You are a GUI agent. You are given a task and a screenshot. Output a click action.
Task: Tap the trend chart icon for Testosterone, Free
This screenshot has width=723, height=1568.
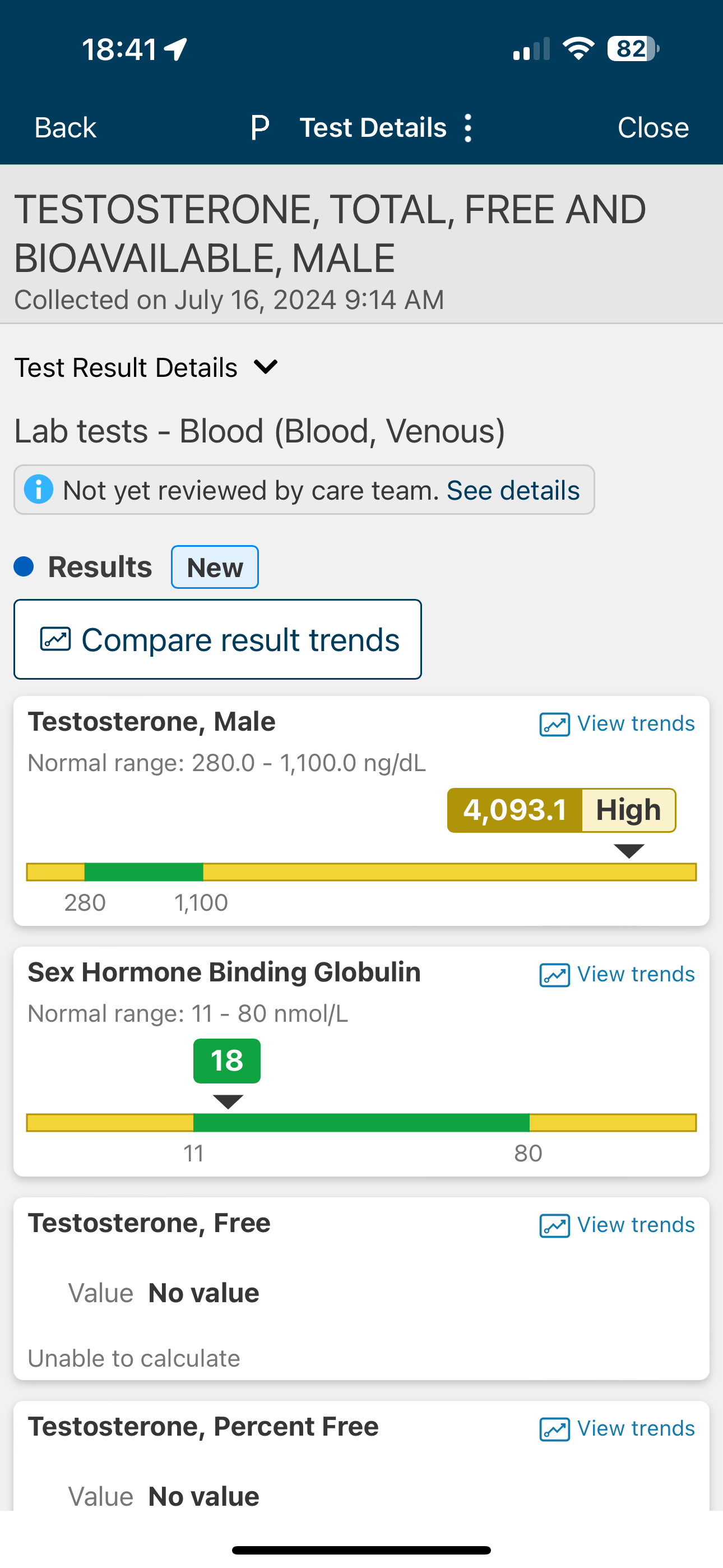[x=554, y=1226]
